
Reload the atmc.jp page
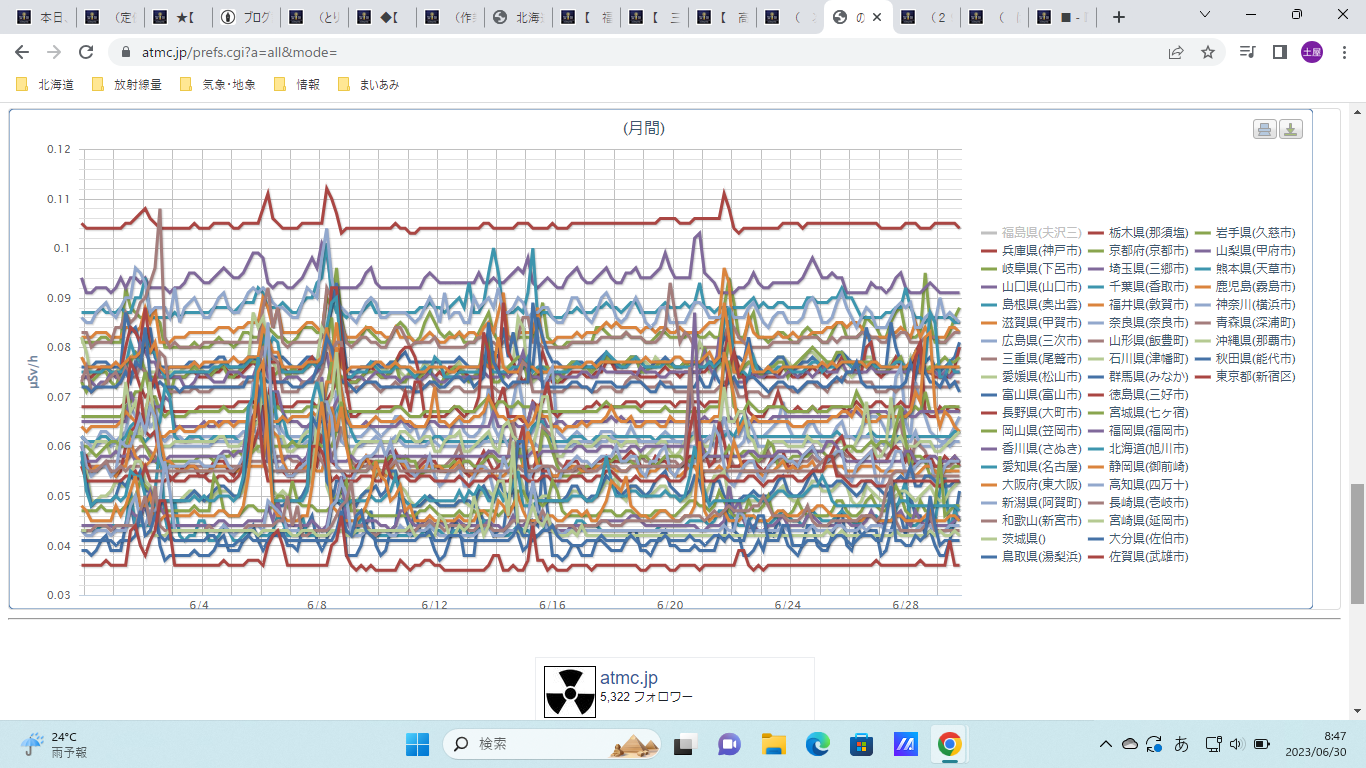[x=86, y=52]
